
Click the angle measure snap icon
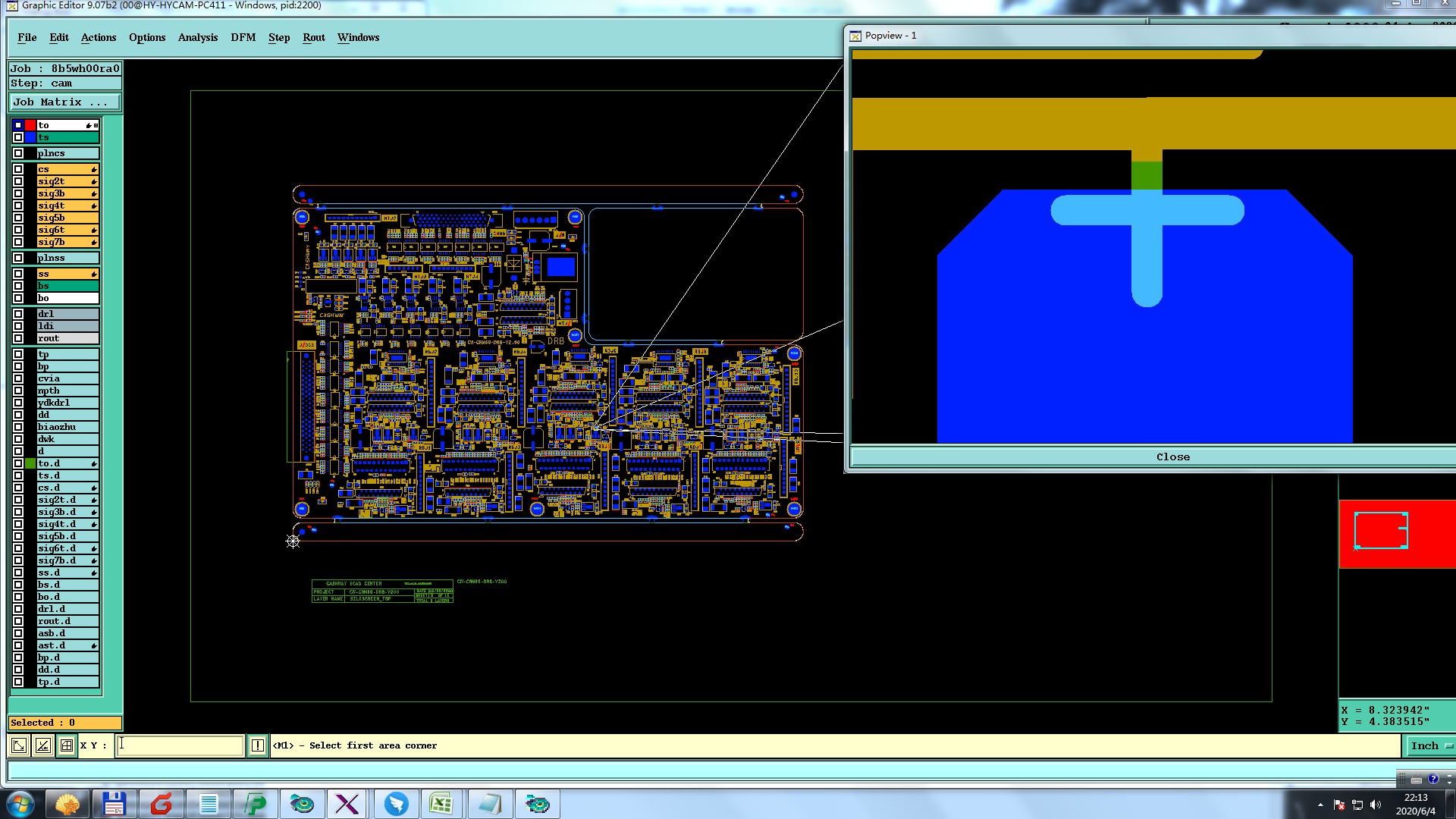(43, 745)
